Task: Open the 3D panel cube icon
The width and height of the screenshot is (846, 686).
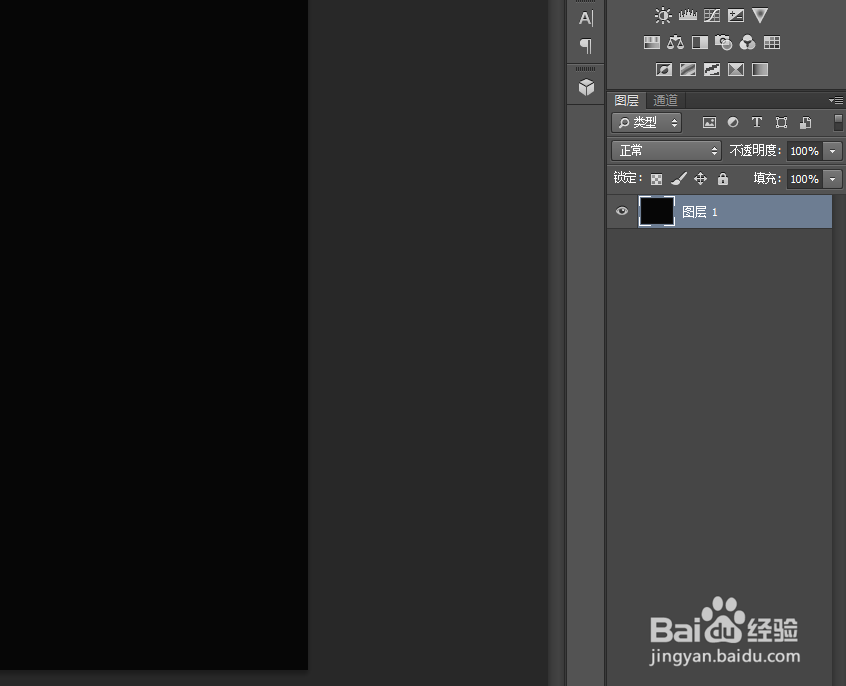Action: 586,87
